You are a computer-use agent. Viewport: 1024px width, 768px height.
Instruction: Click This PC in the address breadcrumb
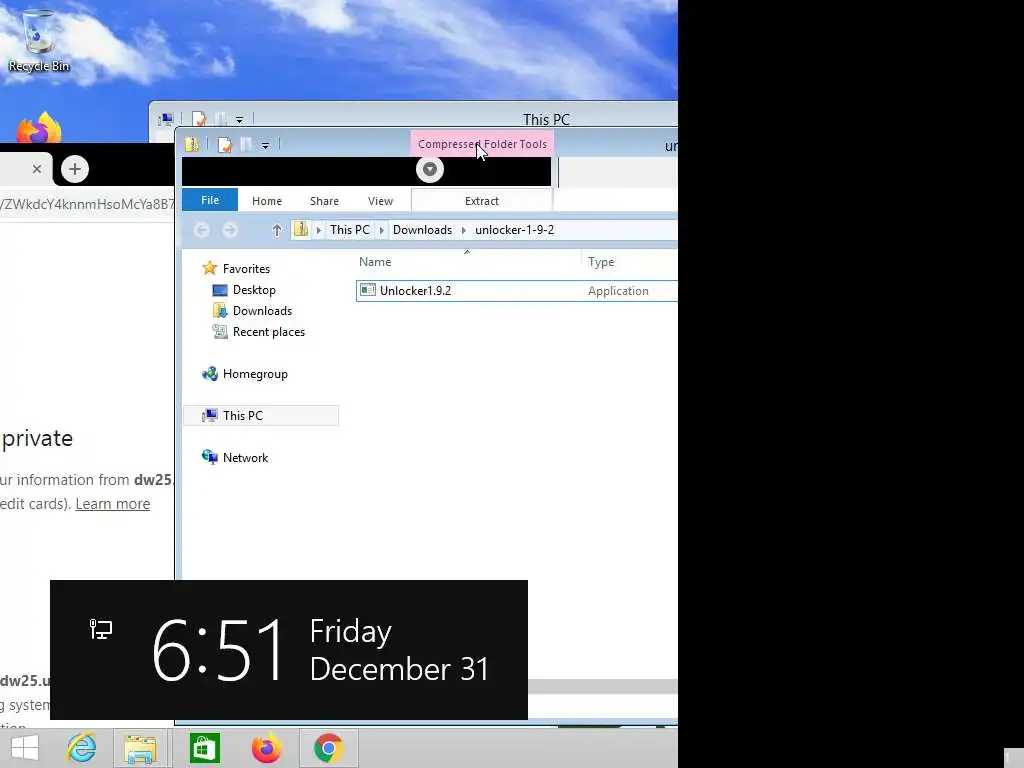tap(349, 230)
